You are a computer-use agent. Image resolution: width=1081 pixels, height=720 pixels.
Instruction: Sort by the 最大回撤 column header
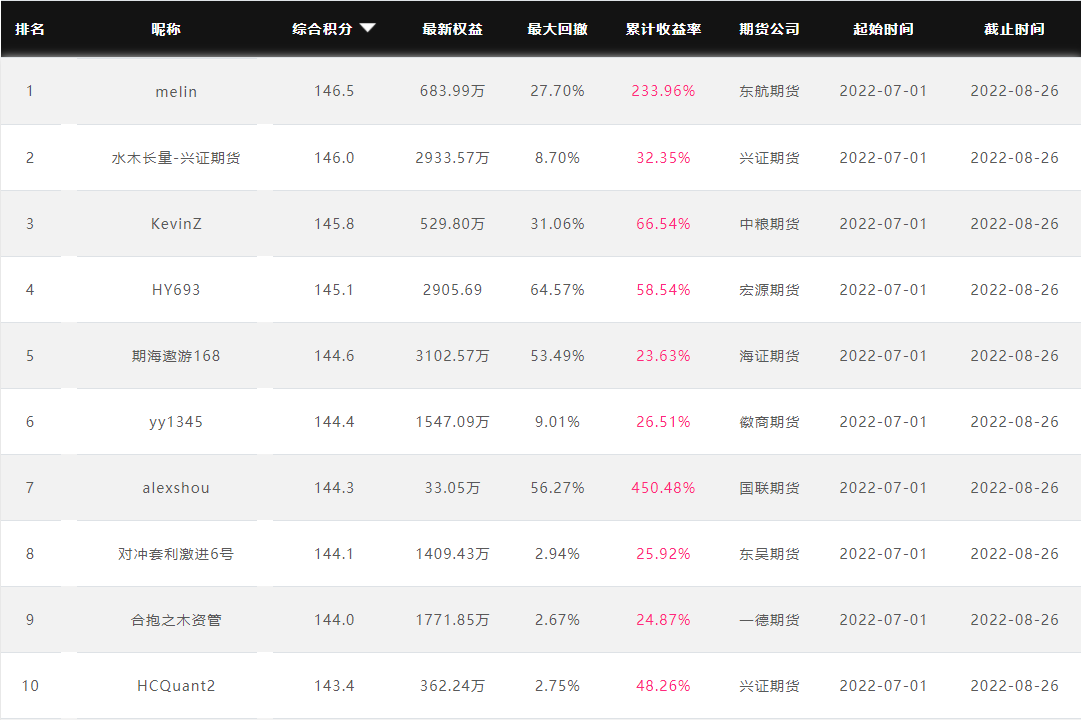557,29
